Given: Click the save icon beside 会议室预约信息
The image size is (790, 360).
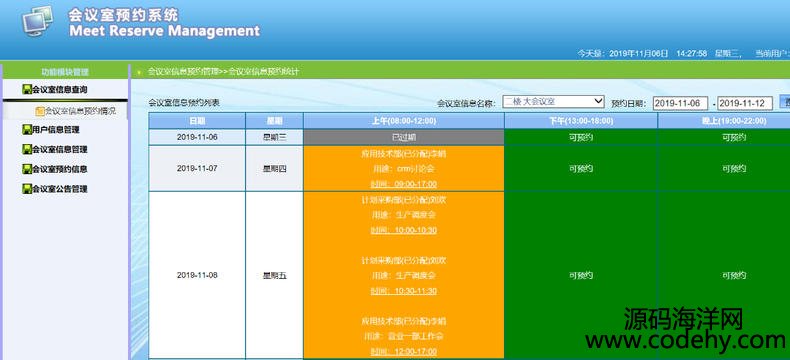Looking at the screenshot, I should (x=27, y=169).
